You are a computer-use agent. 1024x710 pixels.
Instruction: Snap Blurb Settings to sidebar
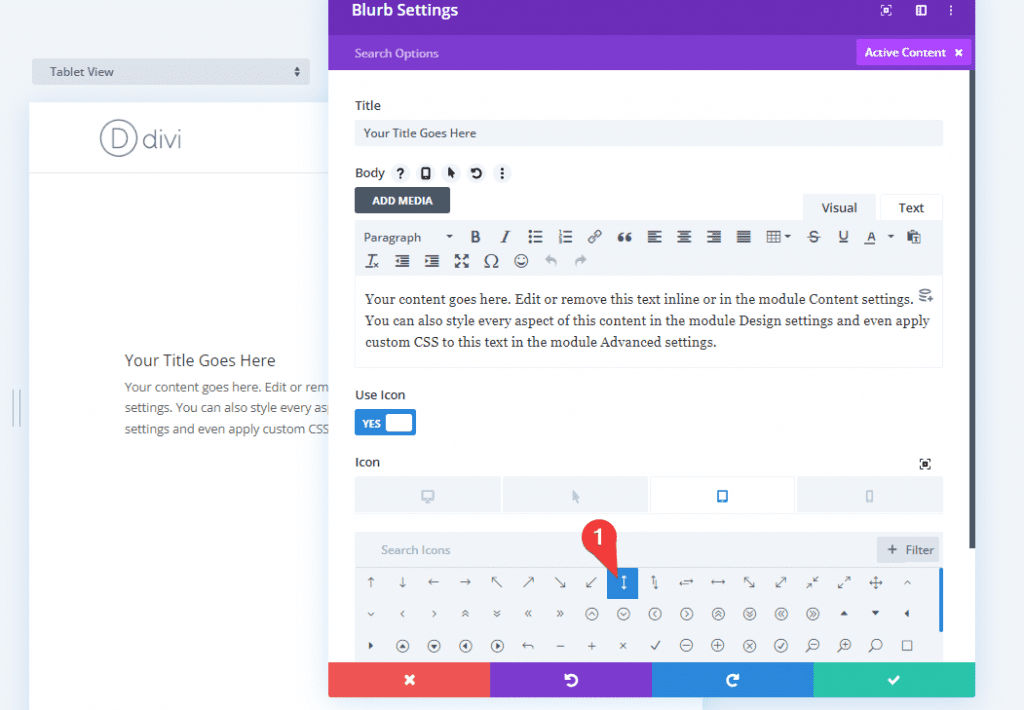[921, 10]
